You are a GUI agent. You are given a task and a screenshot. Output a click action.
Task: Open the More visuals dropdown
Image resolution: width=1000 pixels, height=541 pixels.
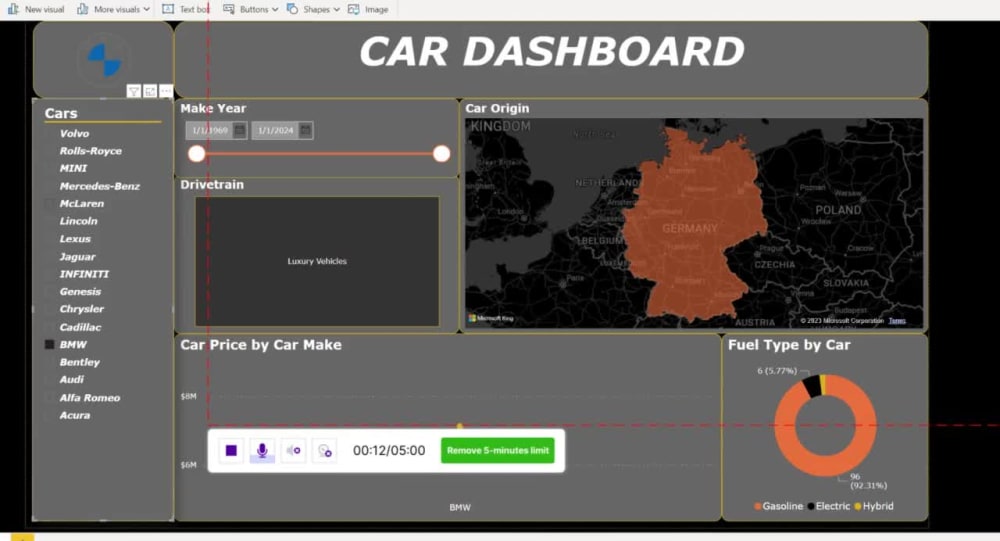pyautogui.click(x=114, y=9)
